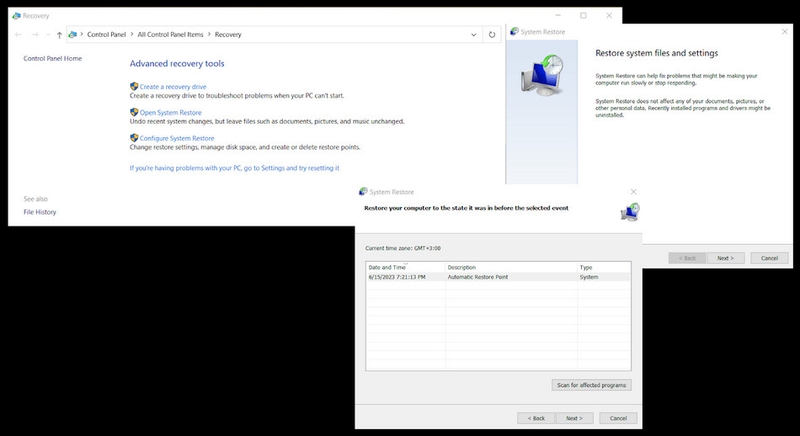This screenshot has height=436, width=800.
Task: Click shield icon beside Open System Restore
Action: tap(134, 112)
